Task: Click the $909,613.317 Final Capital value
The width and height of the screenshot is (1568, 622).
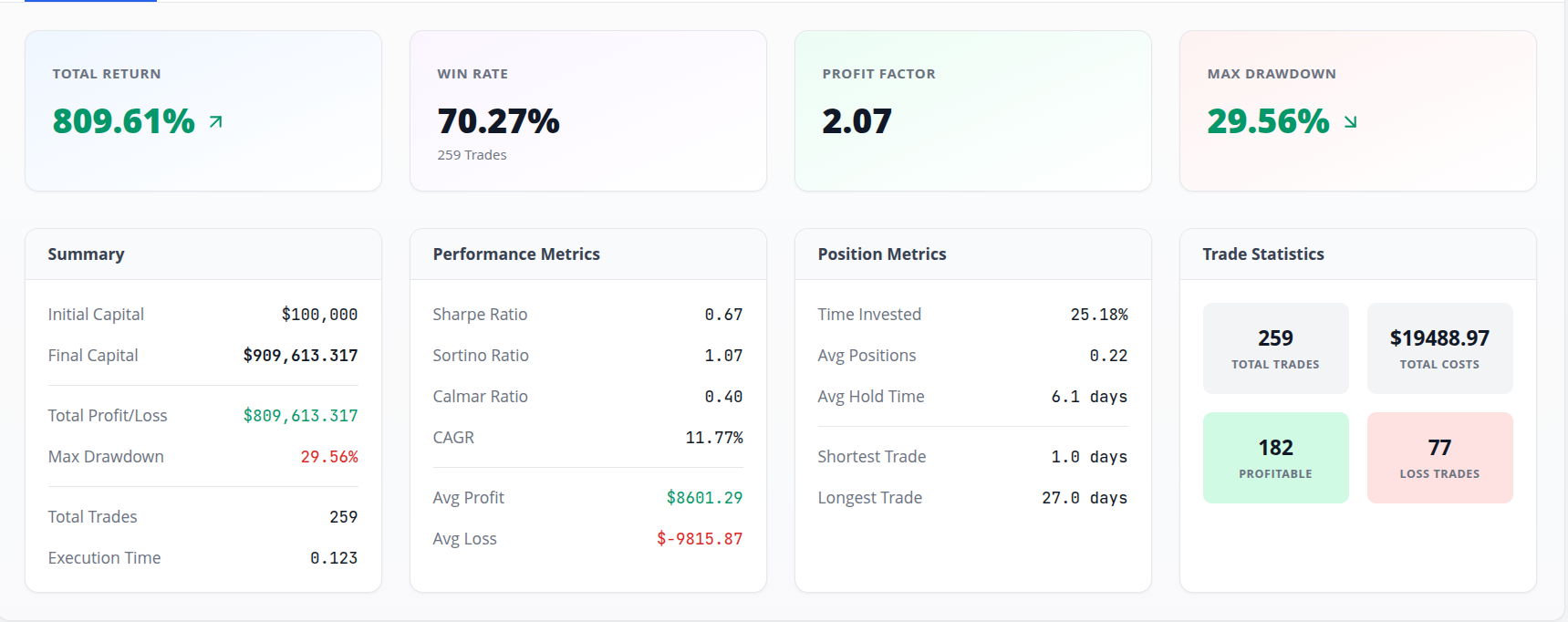Action: coord(300,356)
